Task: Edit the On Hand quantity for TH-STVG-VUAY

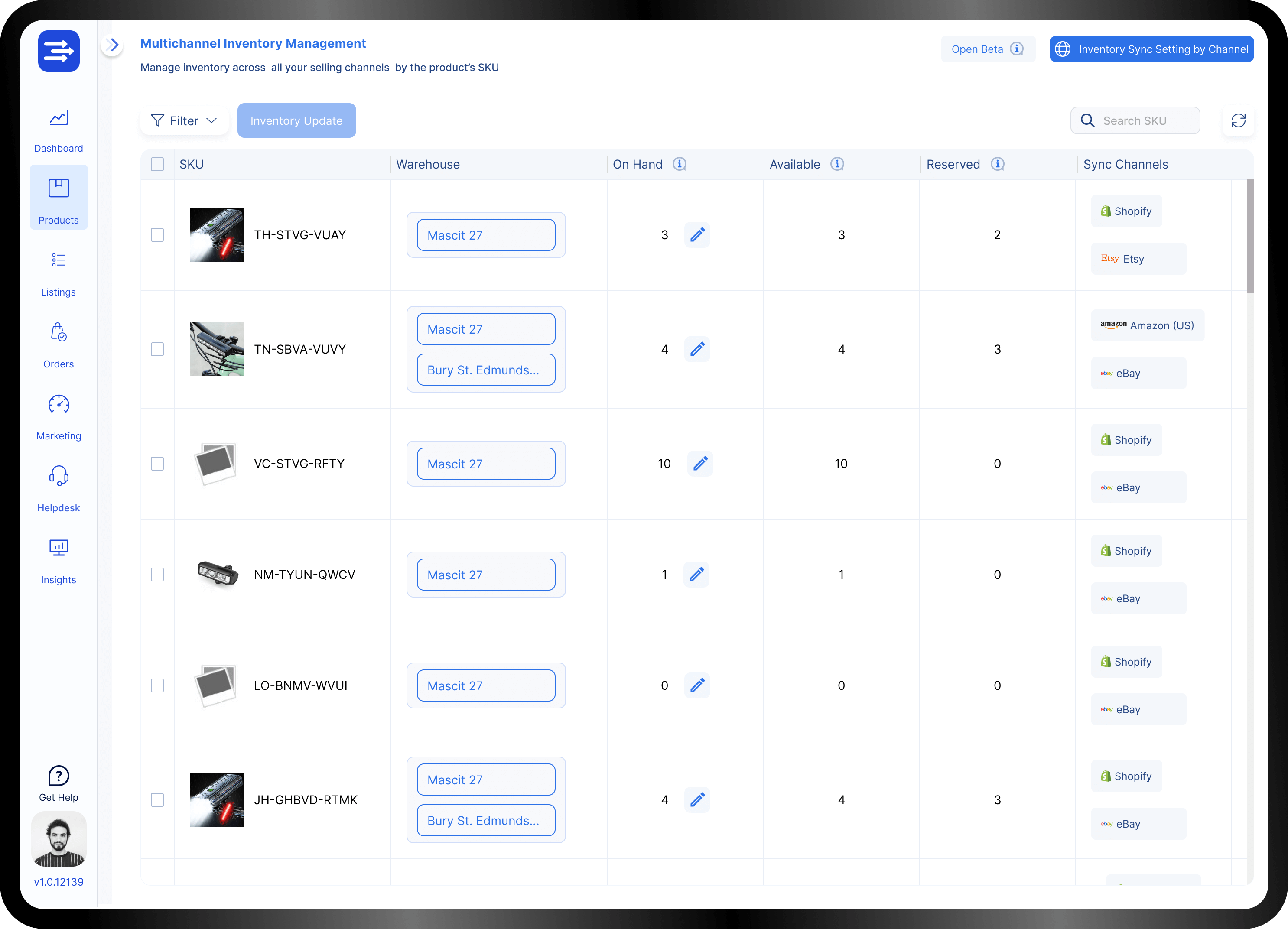Action: tap(697, 234)
